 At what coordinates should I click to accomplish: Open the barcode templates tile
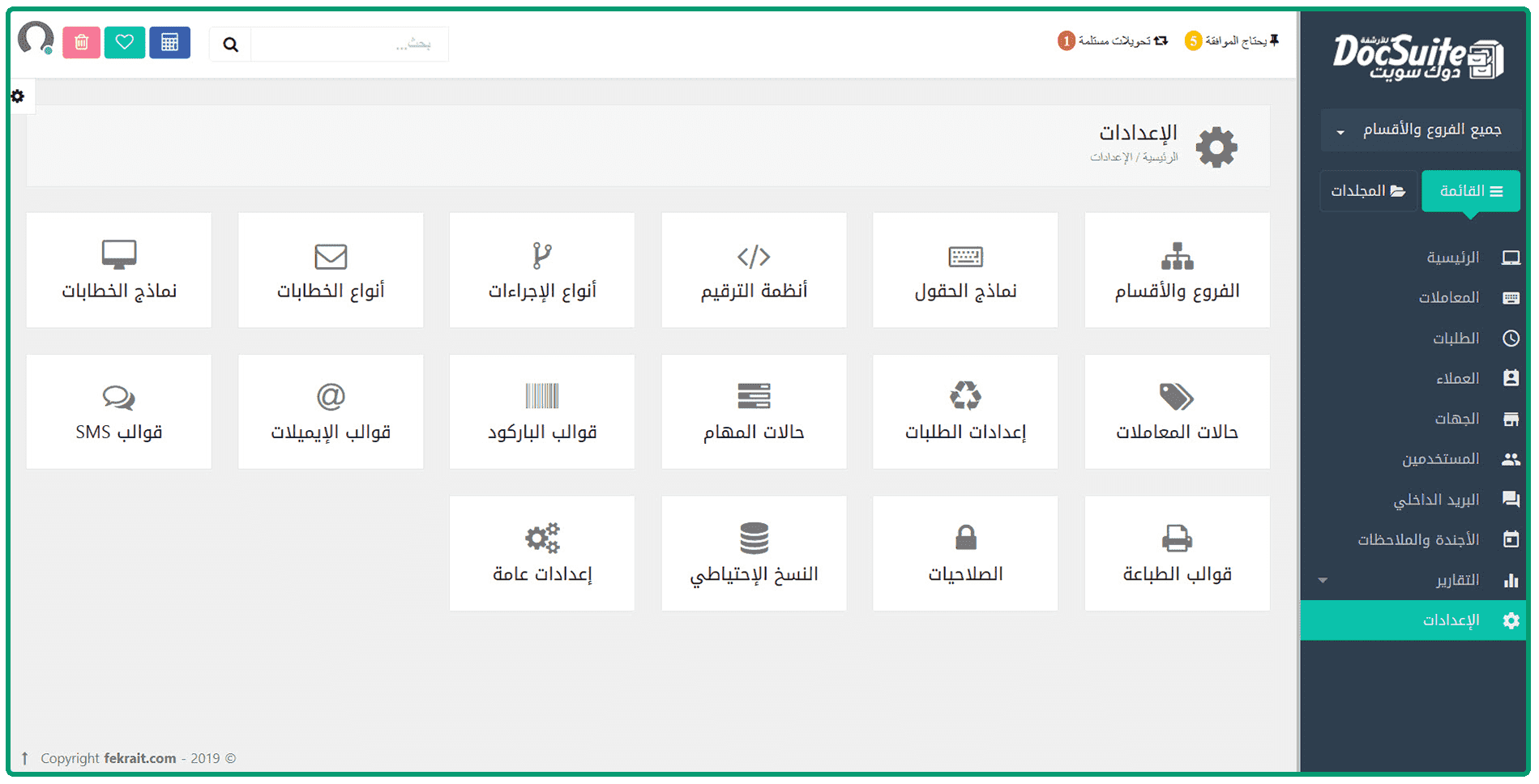point(541,411)
